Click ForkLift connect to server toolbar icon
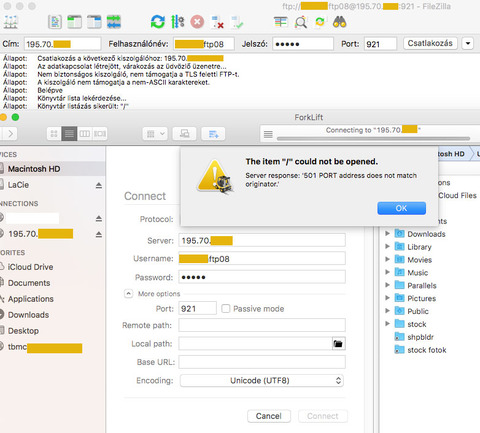This screenshot has height=433, width=480. [184, 134]
